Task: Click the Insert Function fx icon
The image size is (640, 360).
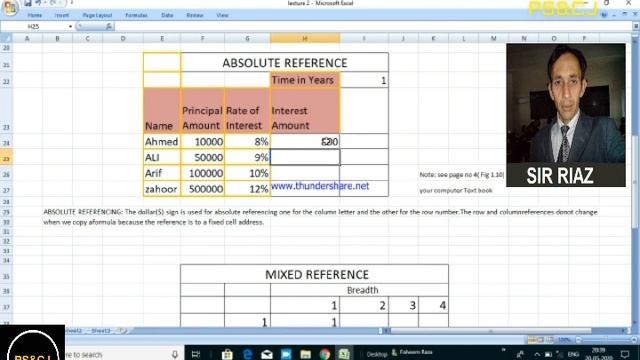Action: click(109, 27)
